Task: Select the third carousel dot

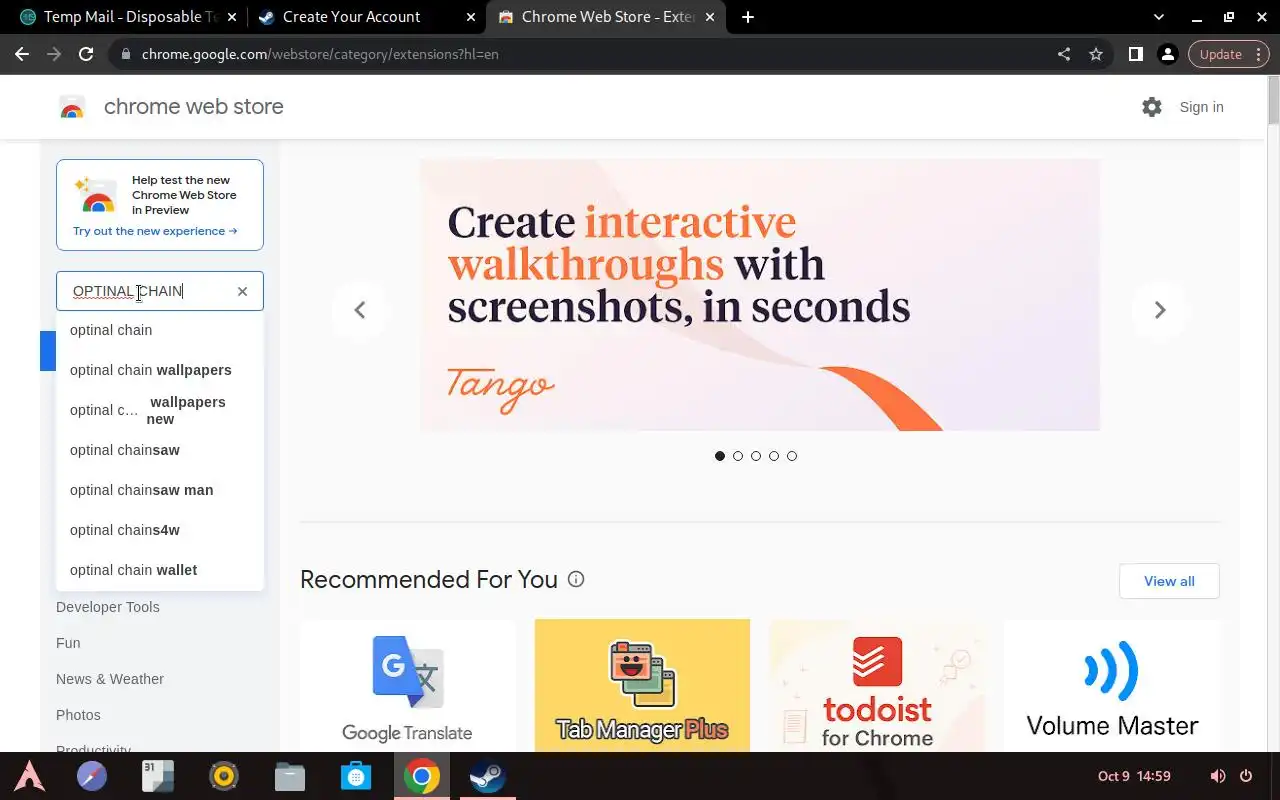Action: 756,456
